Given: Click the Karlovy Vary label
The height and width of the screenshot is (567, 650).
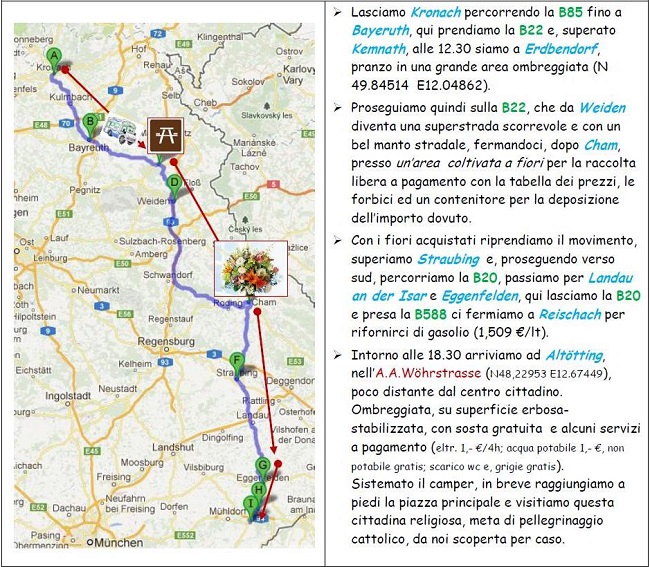Looking at the screenshot, I should coord(297,75).
